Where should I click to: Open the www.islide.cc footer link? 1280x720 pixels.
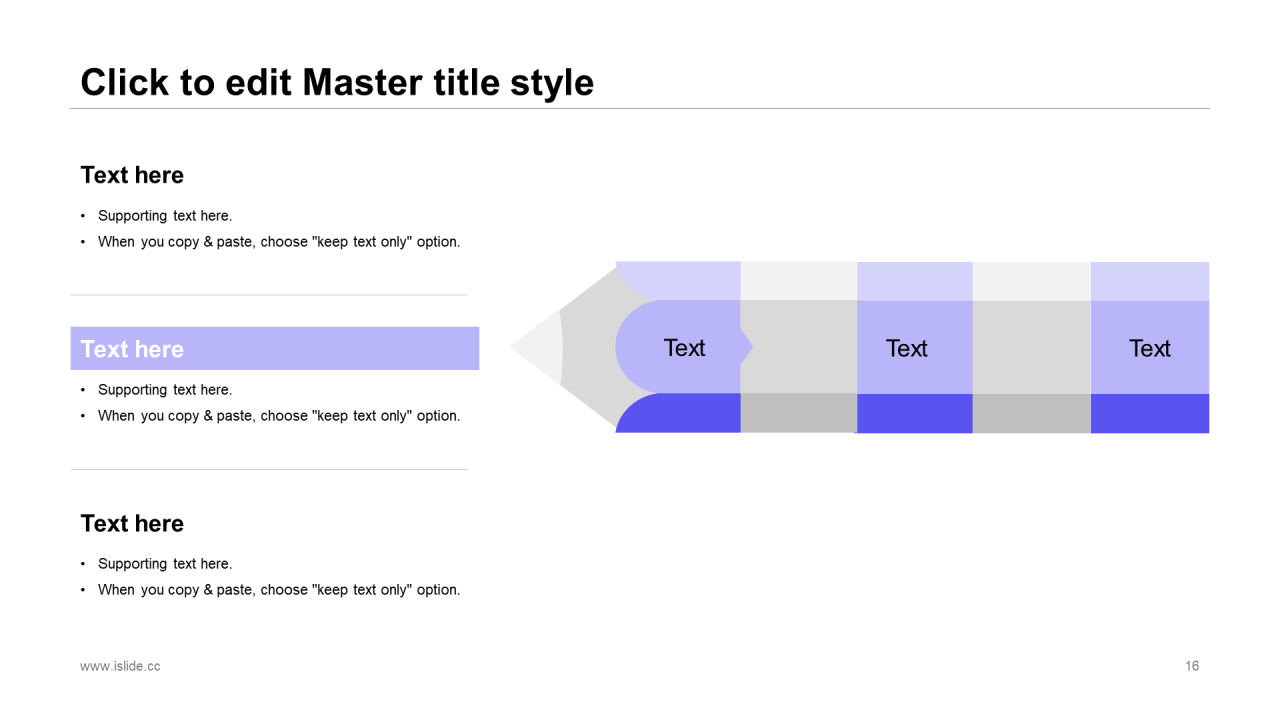point(120,666)
